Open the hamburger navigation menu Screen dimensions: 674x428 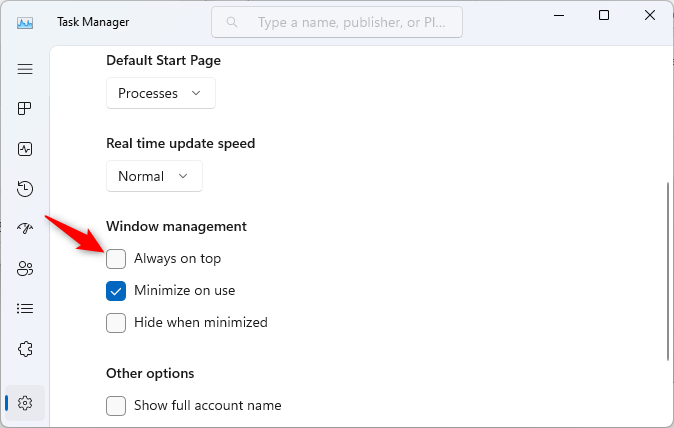tap(25, 69)
